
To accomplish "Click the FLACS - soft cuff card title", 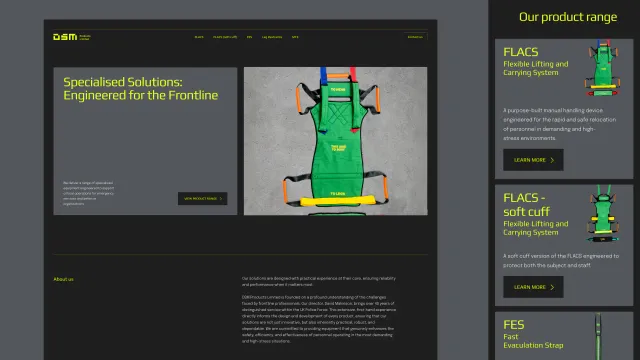I will point(527,204).
